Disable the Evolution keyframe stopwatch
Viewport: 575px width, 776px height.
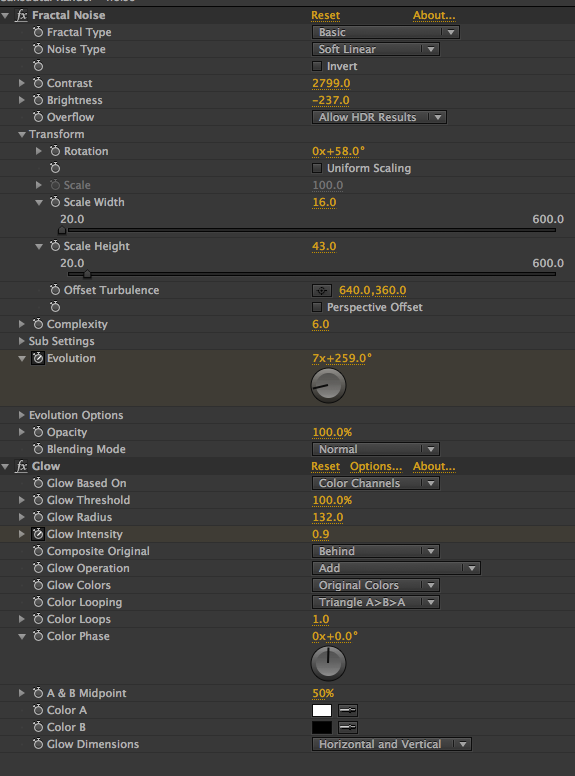pos(38,358)
